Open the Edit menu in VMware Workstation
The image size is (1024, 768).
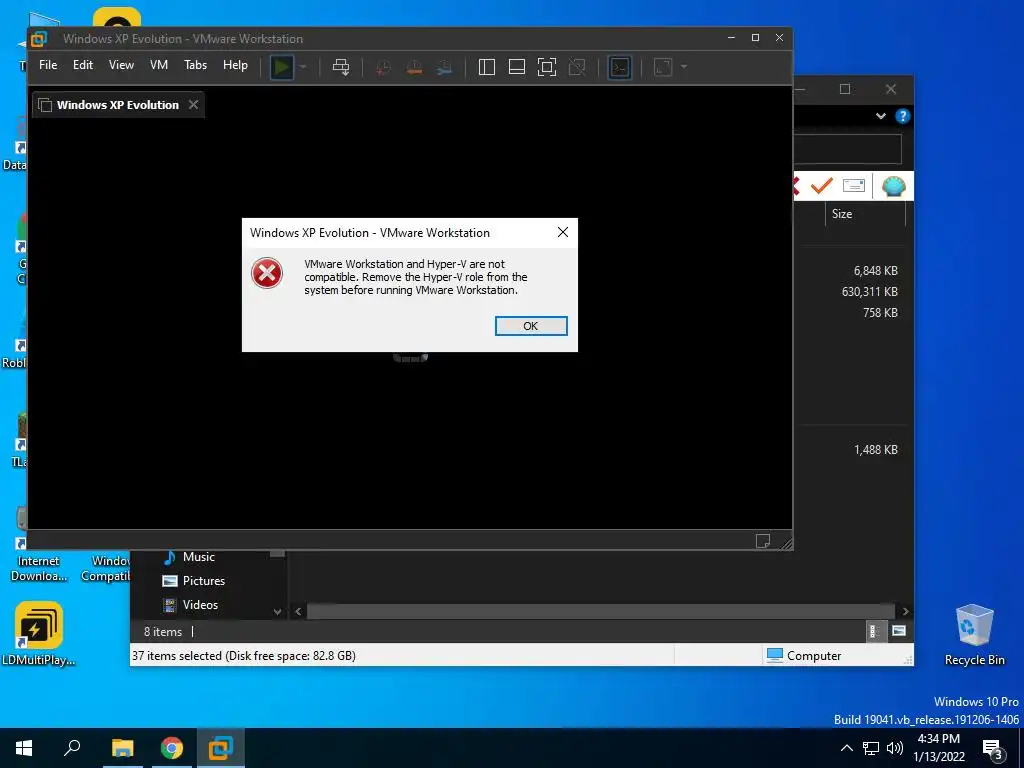[83, 65]
